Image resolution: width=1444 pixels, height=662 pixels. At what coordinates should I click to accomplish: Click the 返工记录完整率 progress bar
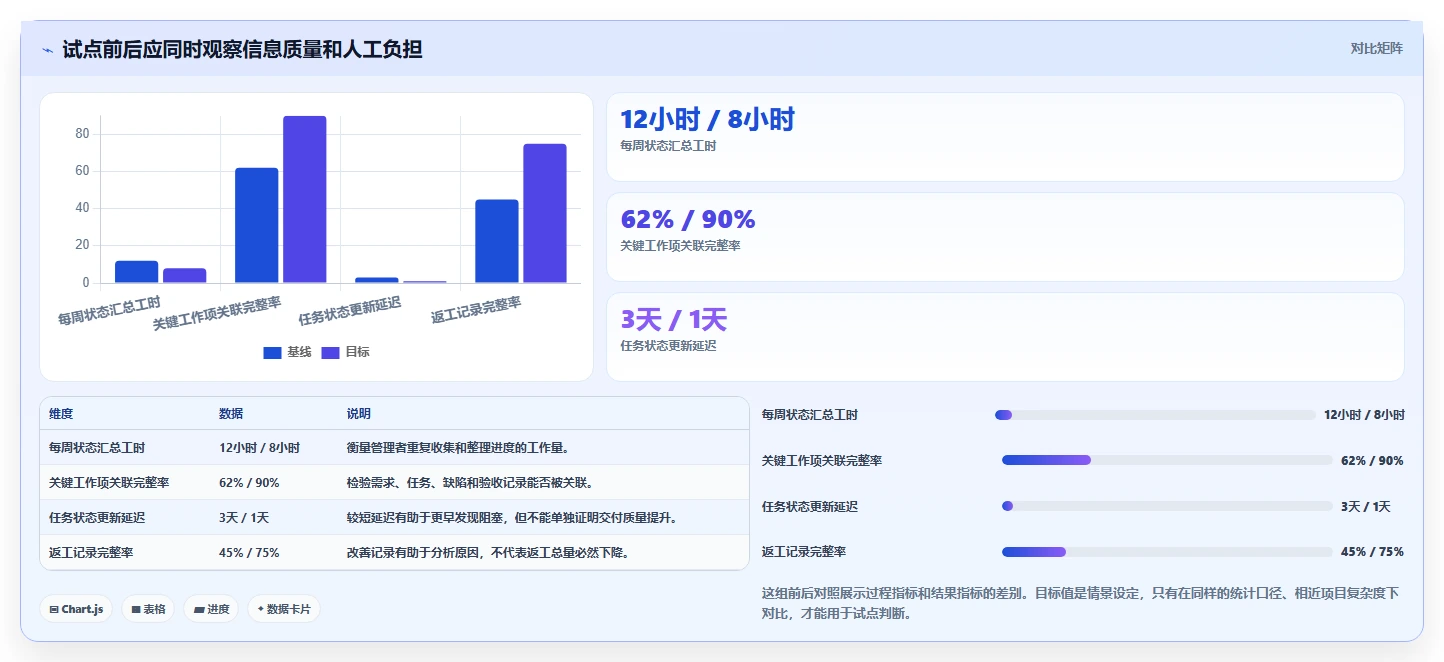(x=1167, y=552)
